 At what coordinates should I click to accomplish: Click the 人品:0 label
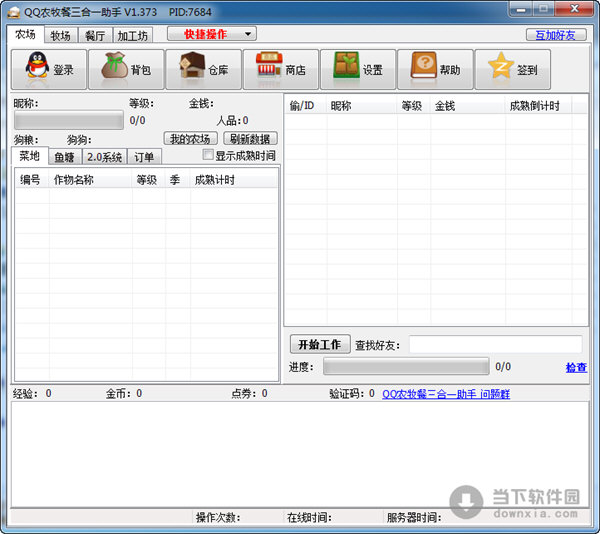(x=232, y=120)
